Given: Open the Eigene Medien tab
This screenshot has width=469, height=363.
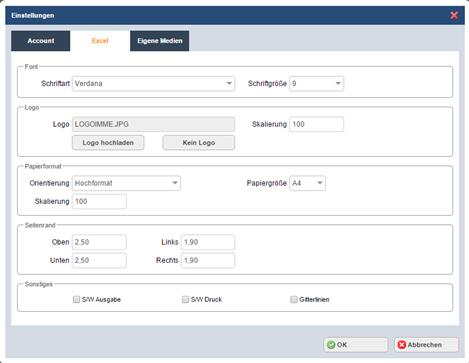Looking at the screenshot, I should pyautogui.click(x=160, y=41).
